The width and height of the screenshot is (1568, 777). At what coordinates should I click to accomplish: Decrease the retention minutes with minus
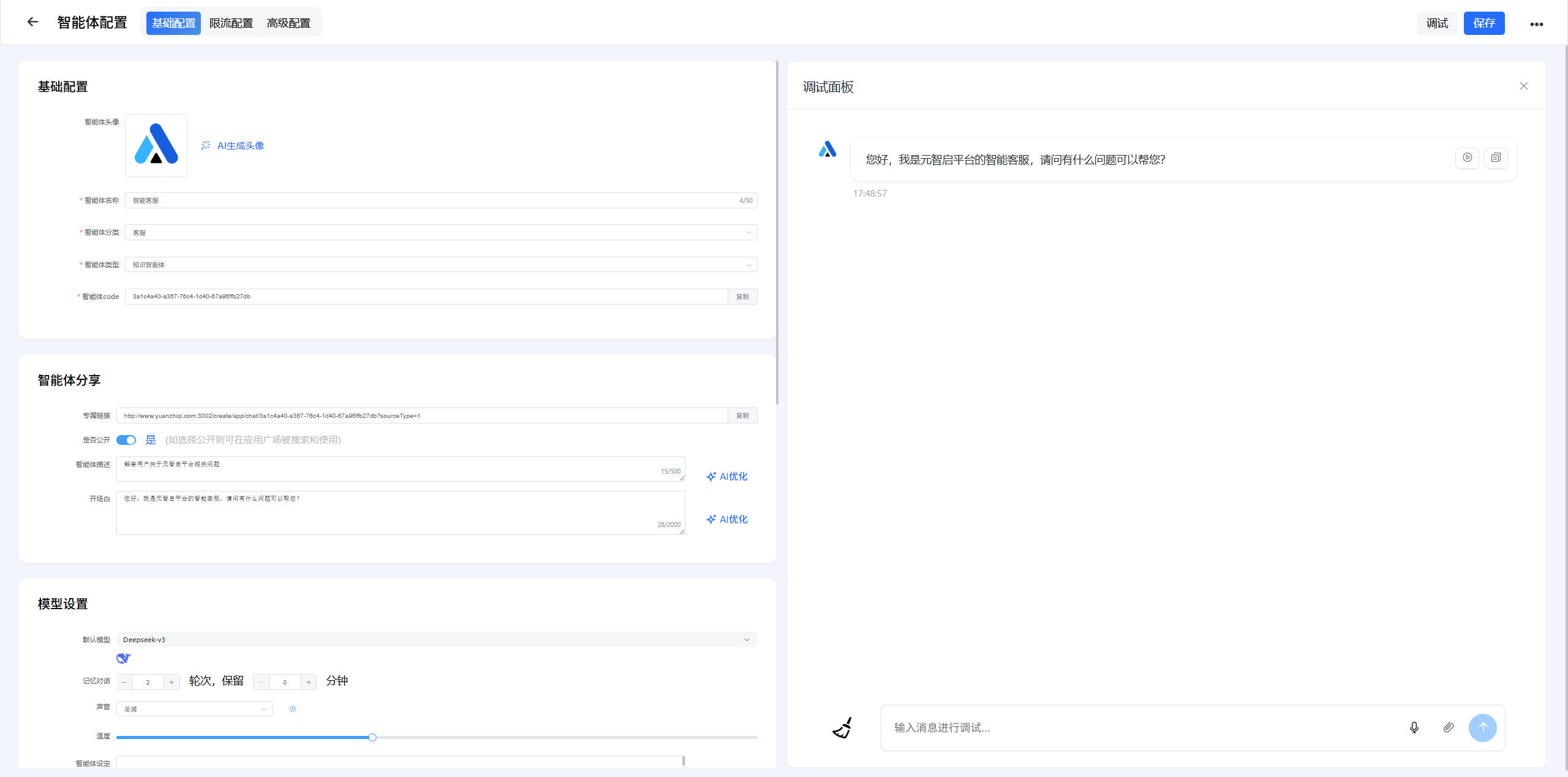pyautogui.click(x=261, y=682)
